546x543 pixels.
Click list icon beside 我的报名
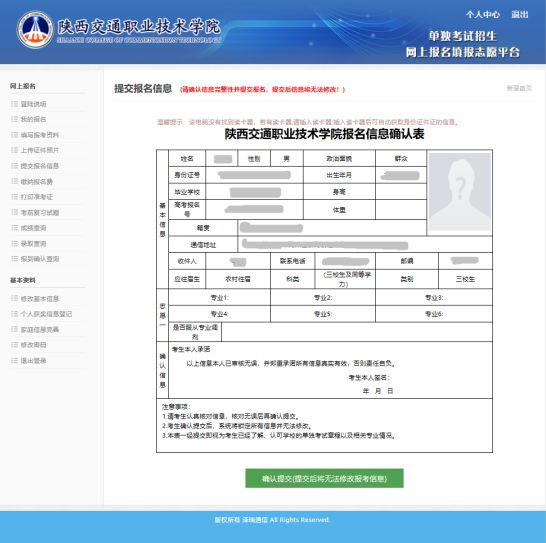tap(15, 119)
